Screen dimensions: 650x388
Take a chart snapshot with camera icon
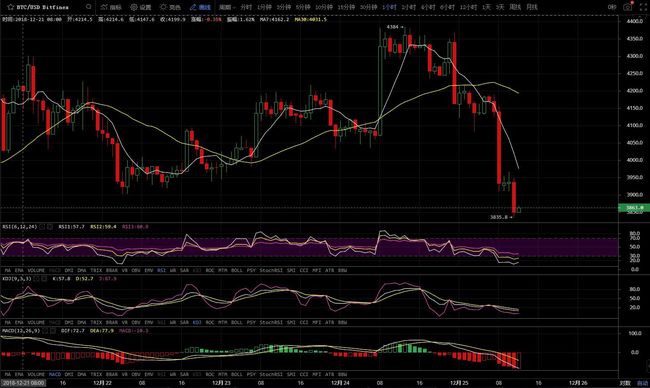627,7
